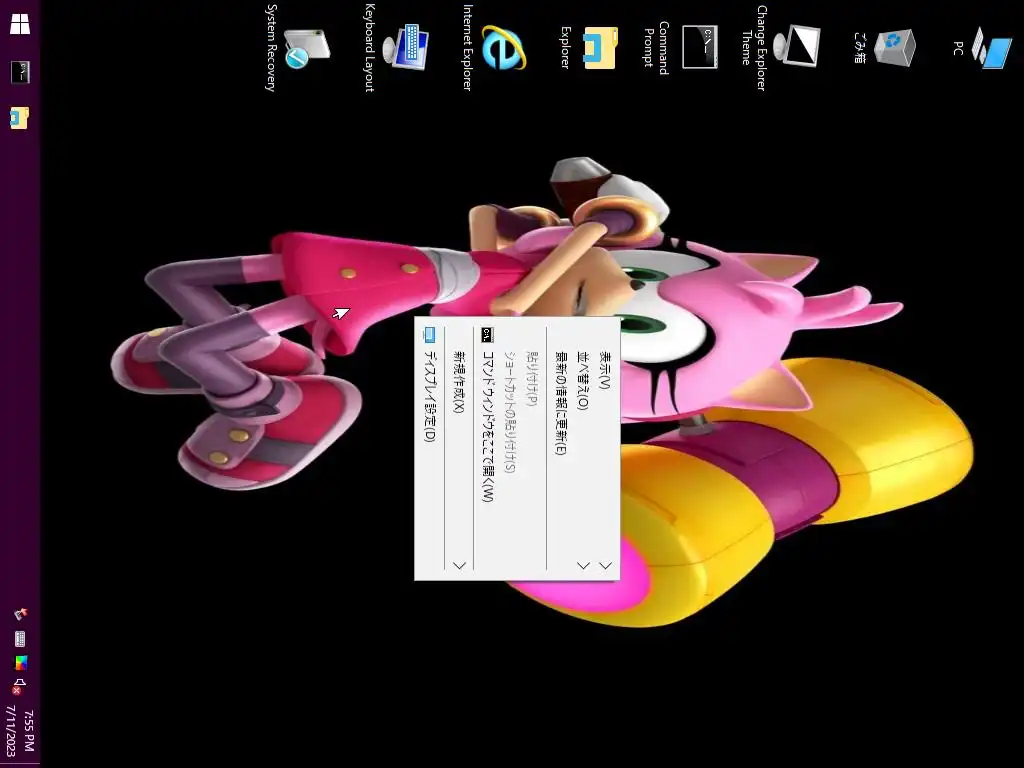Open the 7:55 PM clock and date
The height and width of the screenshot is (768, 1024).
(x=20, y=733)
